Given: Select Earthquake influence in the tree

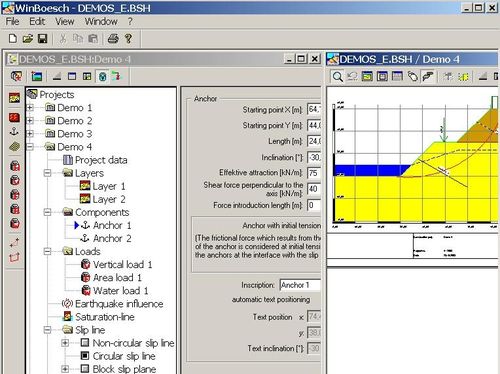Looking at the screenshot, I should [x=119, y=304].
